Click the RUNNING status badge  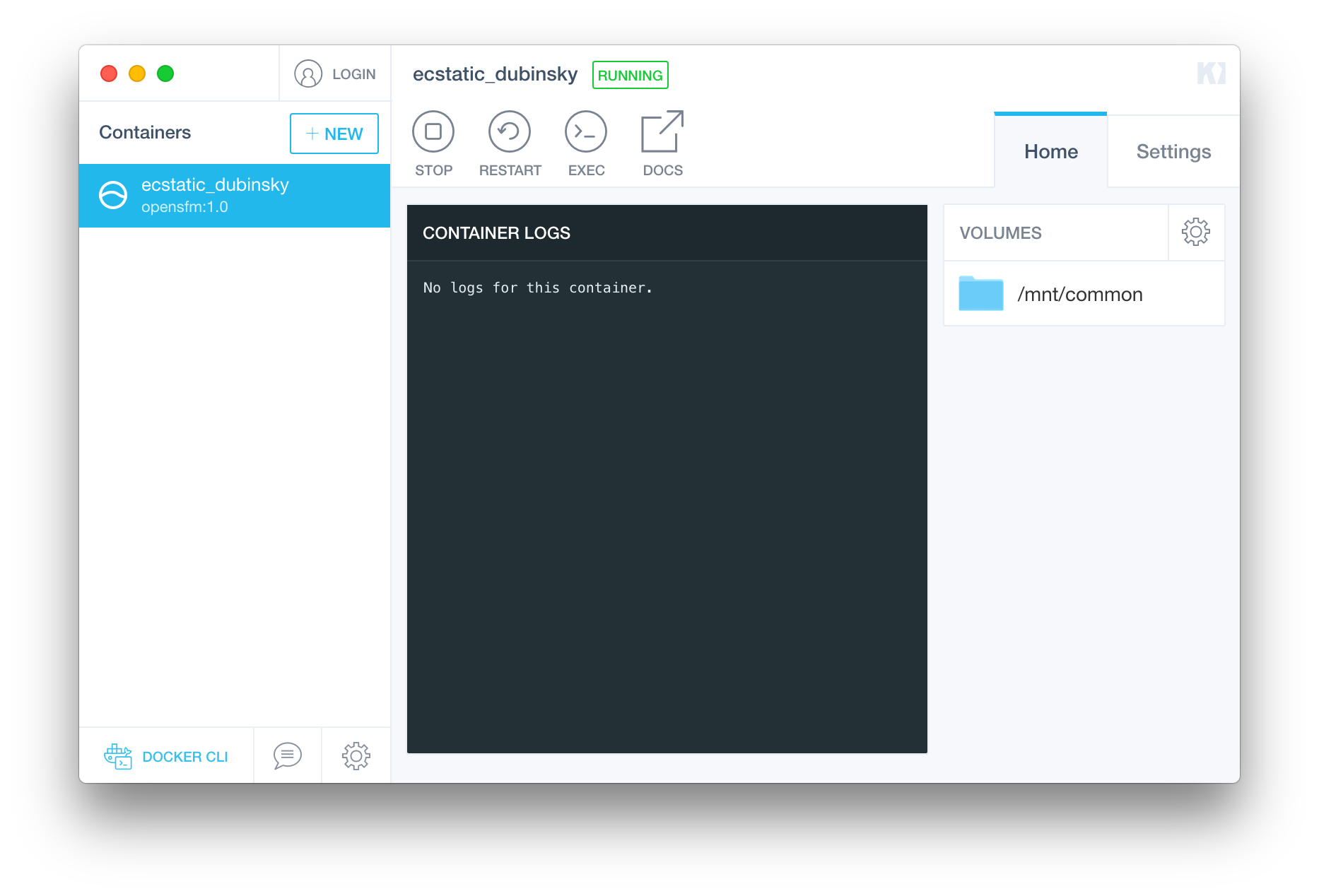(630, 74)
